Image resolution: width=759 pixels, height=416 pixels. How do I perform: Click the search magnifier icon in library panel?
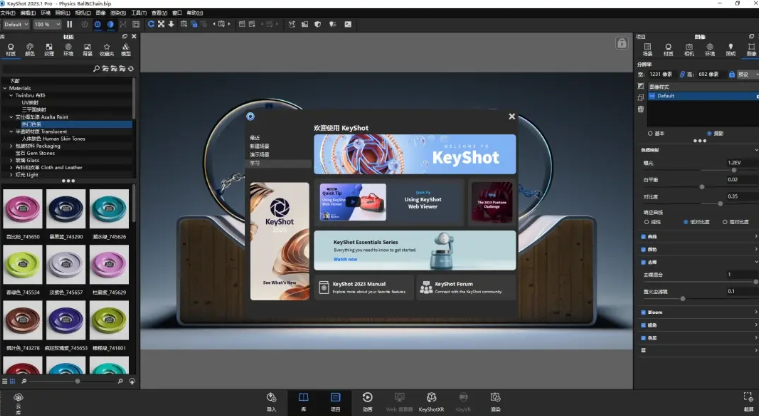[x=96, y=69]
